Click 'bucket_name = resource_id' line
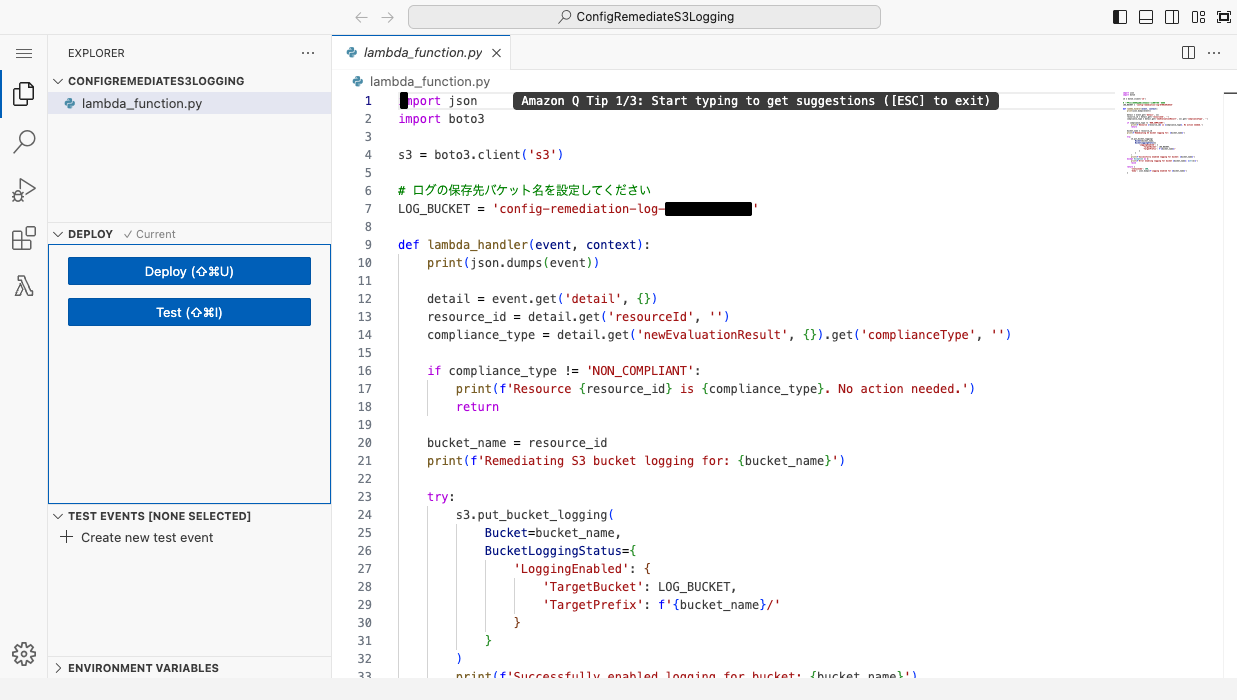Image resolution: width=1237 pixels, height=700 pixels. point(517,443)
